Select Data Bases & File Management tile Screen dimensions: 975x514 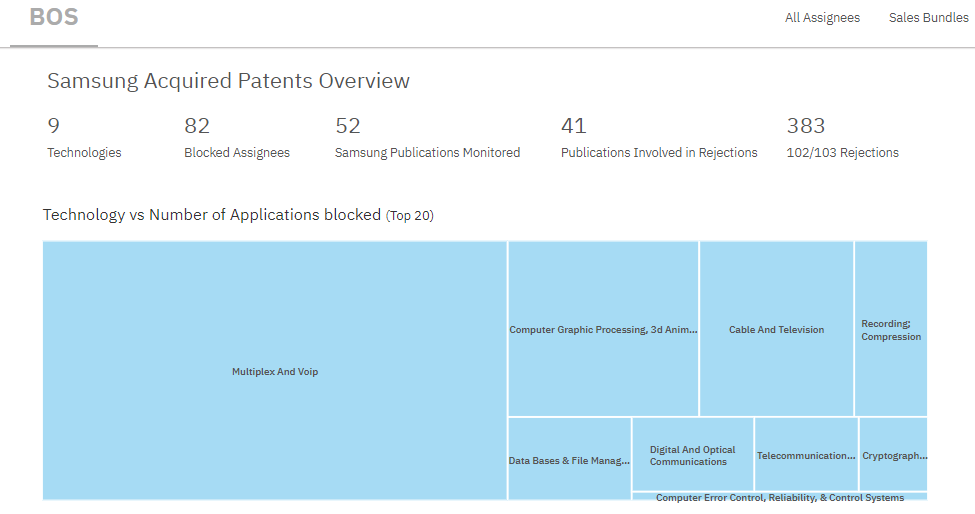click(x=569, y=461)
